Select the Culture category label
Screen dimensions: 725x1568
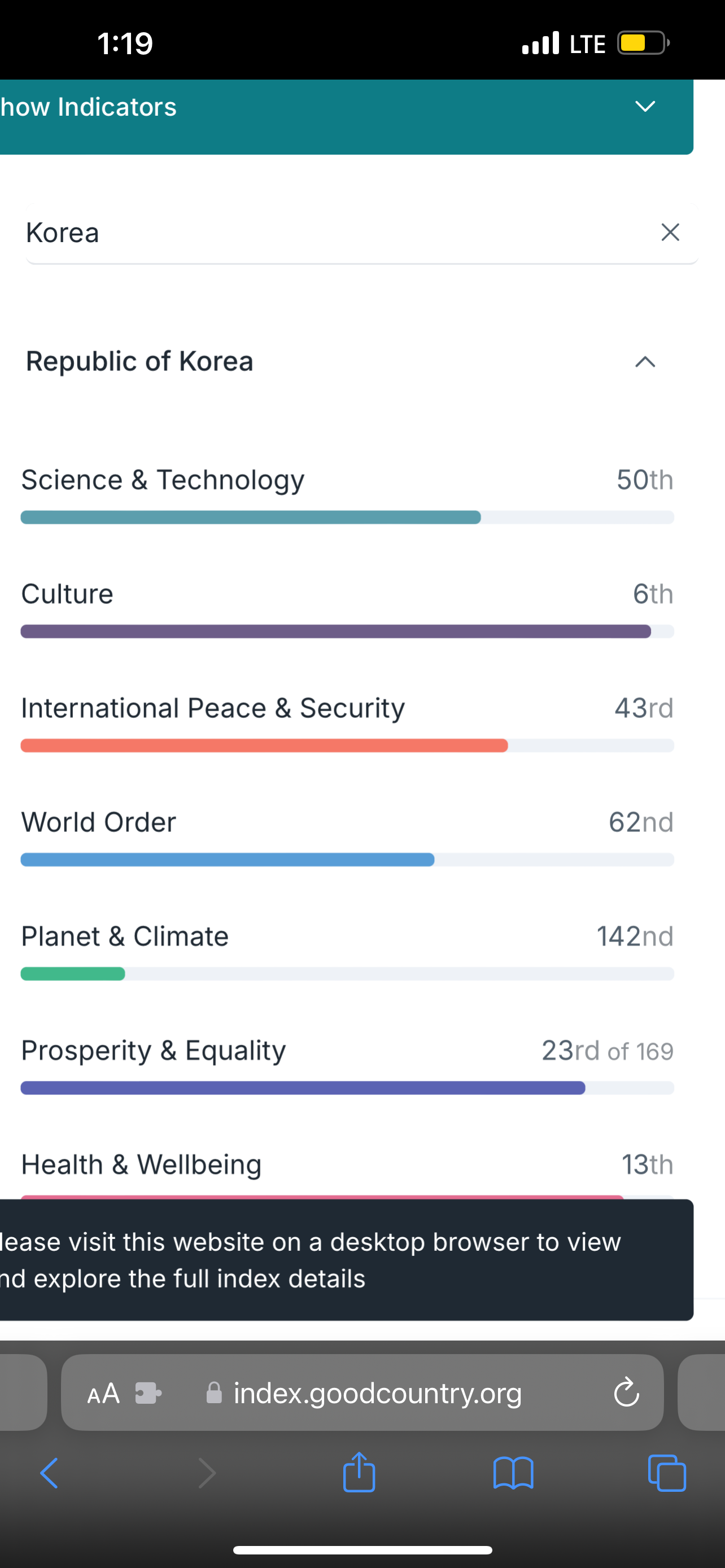coord(67,593)
